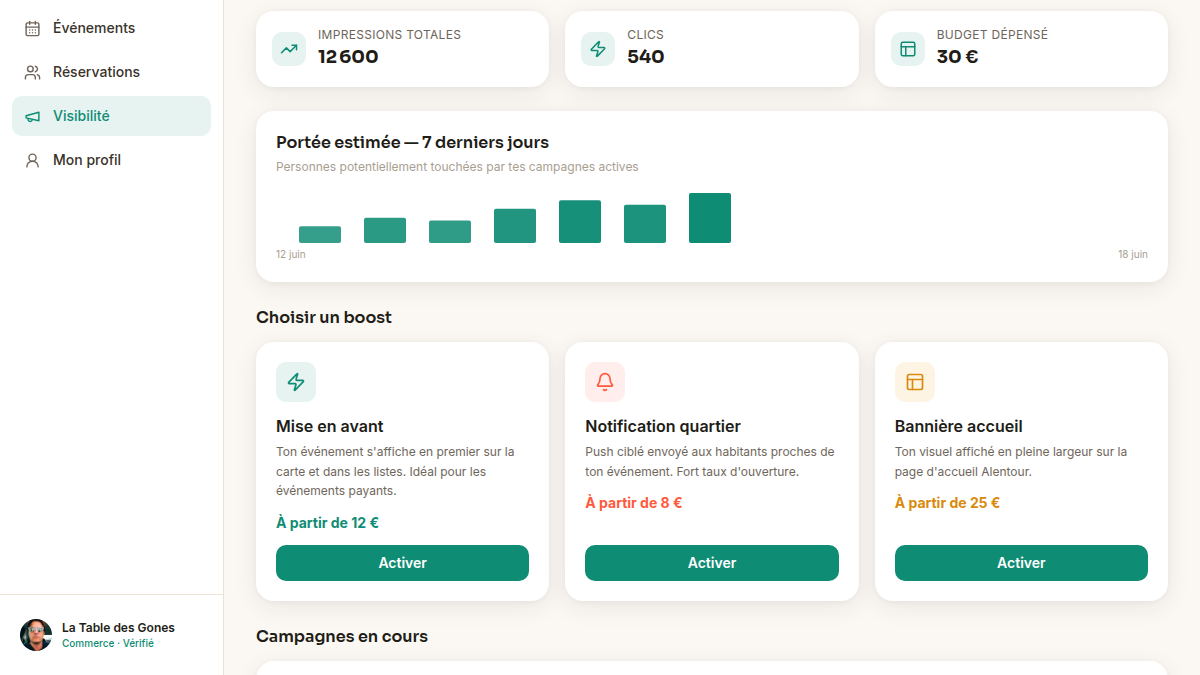Click the red bell icon above Notification quartier

click(x=605, y=382)
